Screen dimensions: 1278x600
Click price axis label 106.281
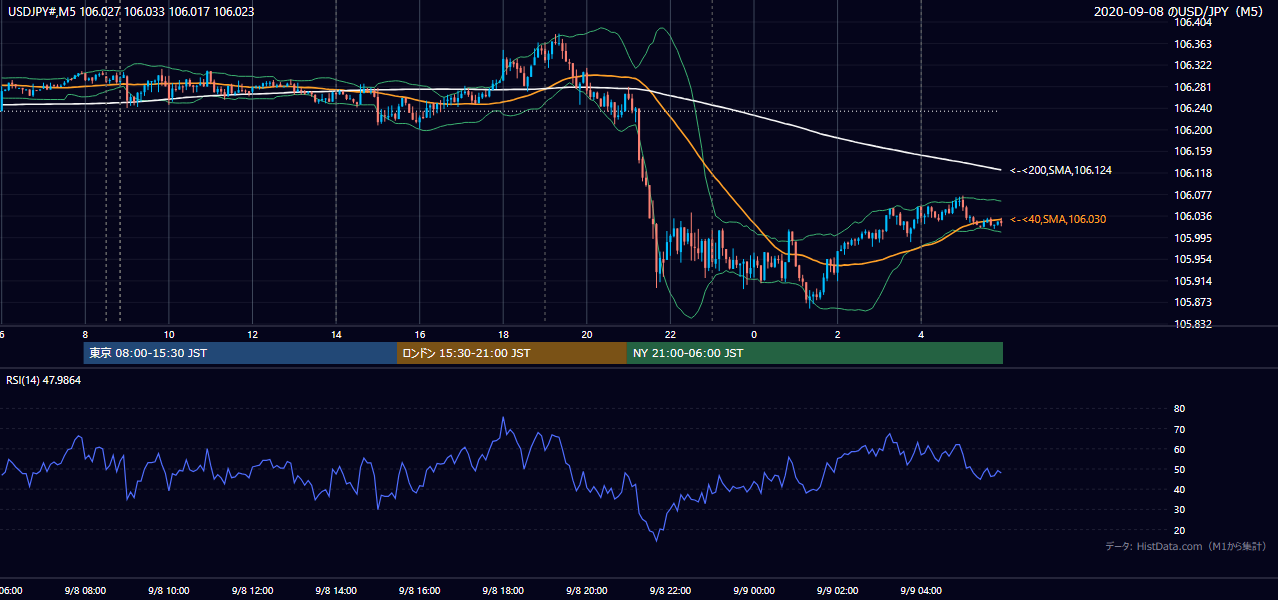click(1193, 87)
